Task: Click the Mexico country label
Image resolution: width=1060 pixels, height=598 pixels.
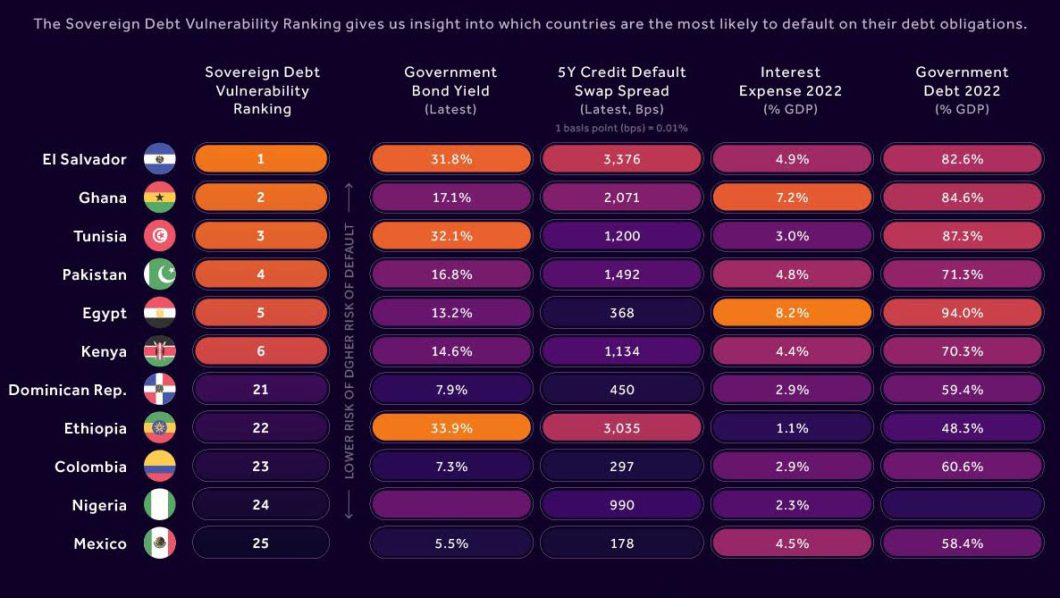Action: [x=100, y=544]
